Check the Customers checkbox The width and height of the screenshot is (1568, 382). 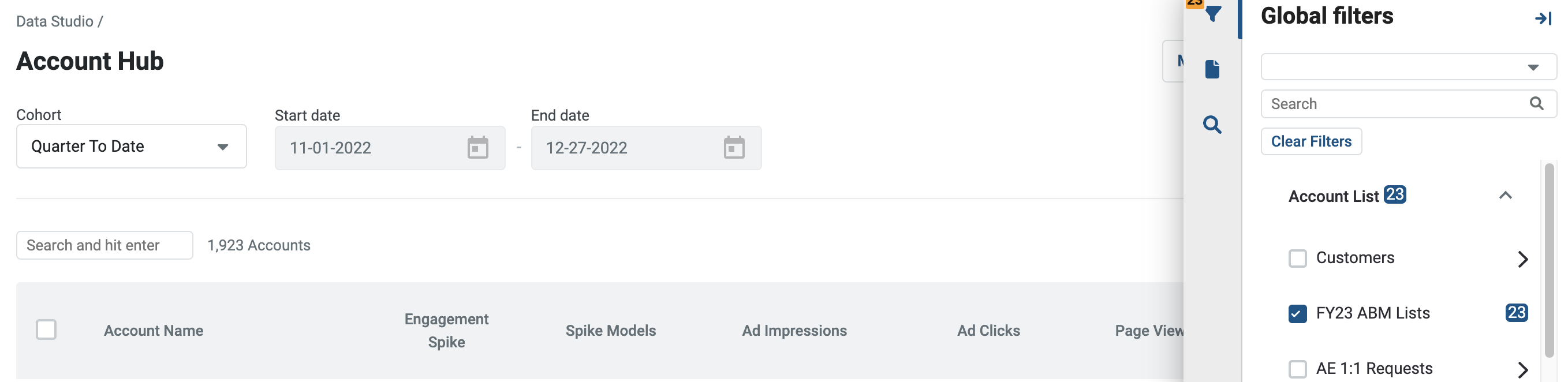pyautogui.click(x=1297, y=258)
